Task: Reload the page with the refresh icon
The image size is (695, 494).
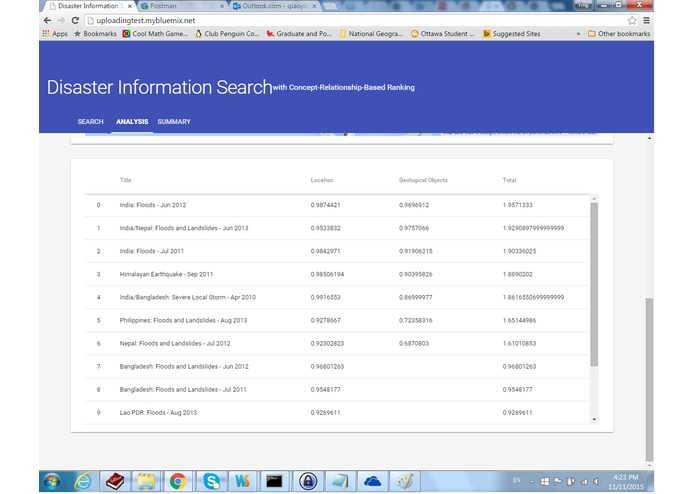Action: pos(75,20)
